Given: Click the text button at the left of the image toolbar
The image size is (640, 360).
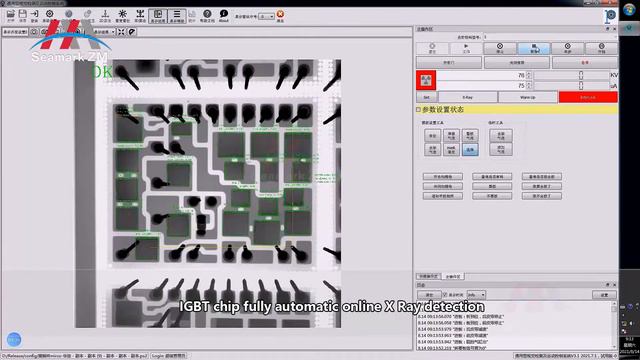Looking at the screenshot, I should [x=16, y=32].
